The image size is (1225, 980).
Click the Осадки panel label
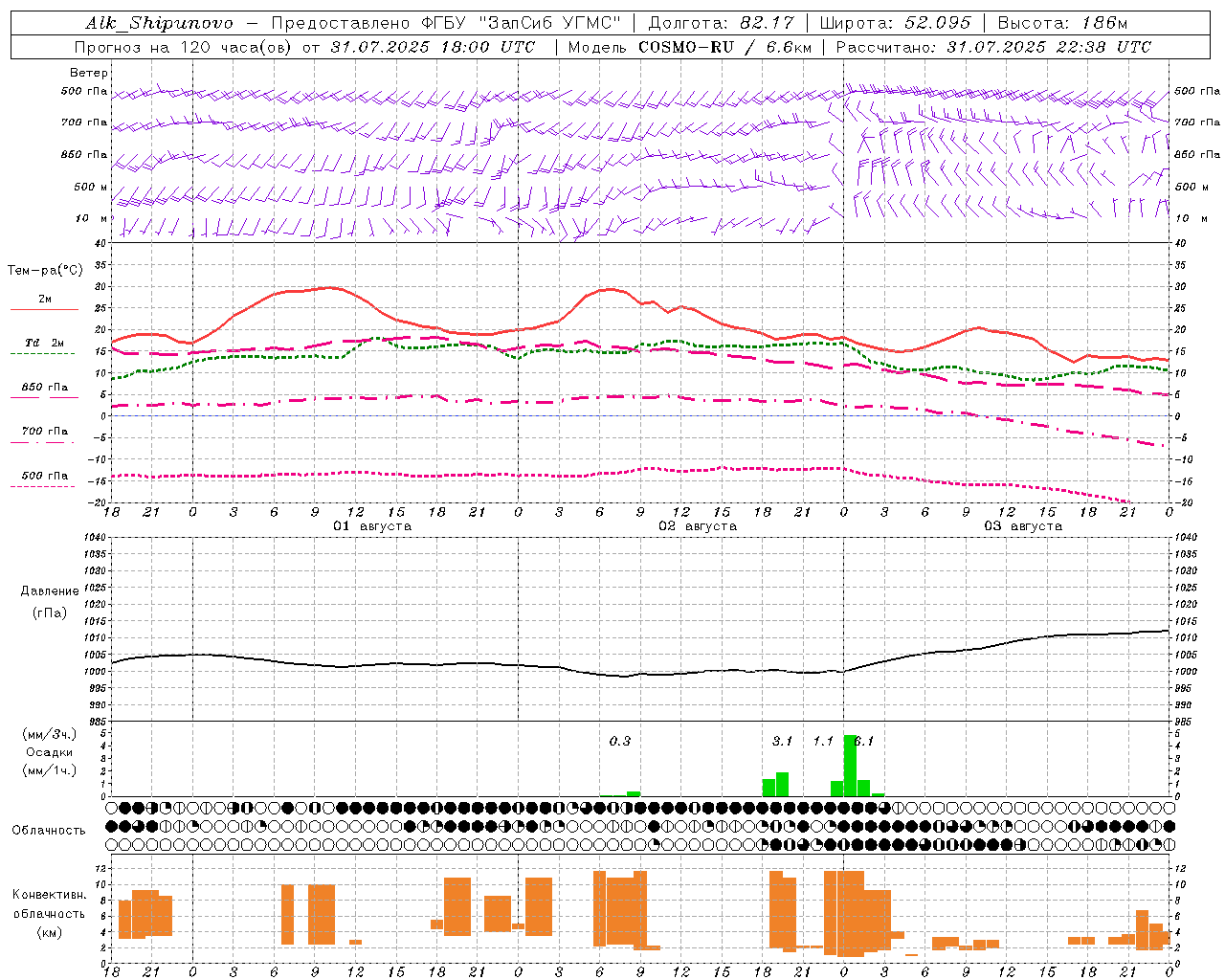click(x=50, y=752)
